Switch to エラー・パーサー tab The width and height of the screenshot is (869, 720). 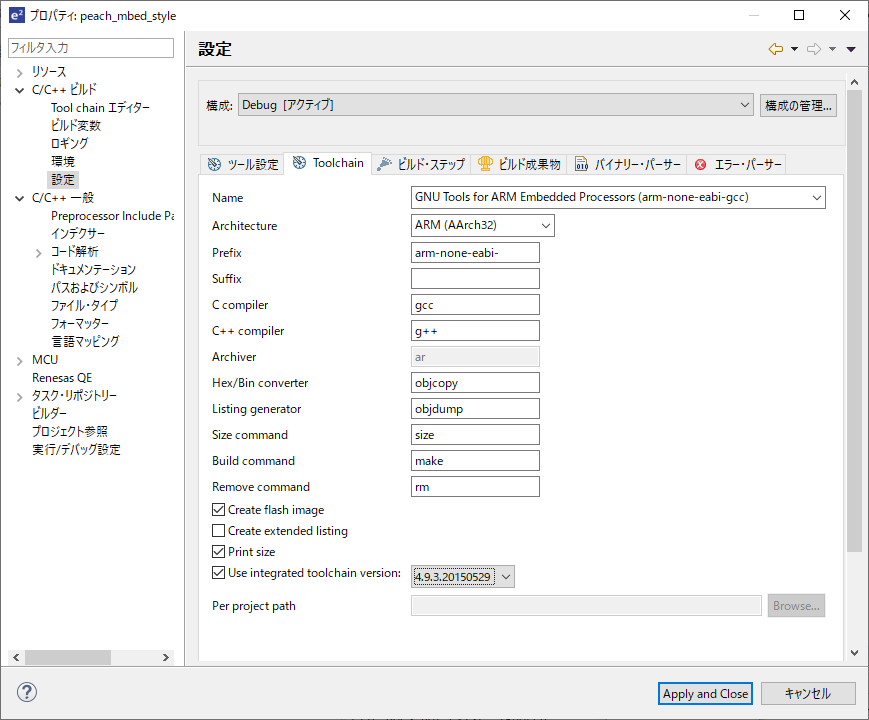737,164
